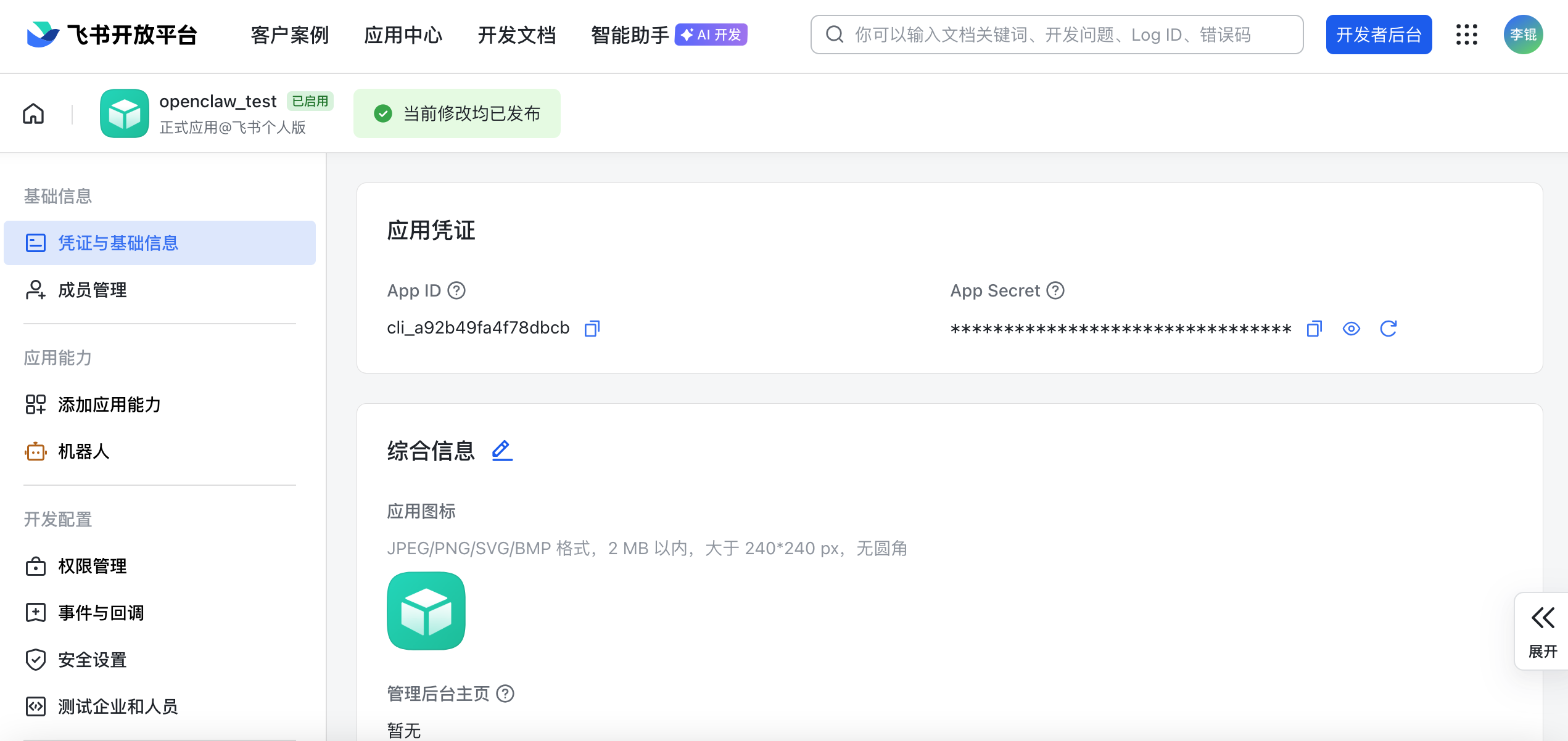The width and height of the screenshot is (1568, 741).
Task: Click the 开发者后台 button
Action: pyautogui.click(x=1378, y=35)
